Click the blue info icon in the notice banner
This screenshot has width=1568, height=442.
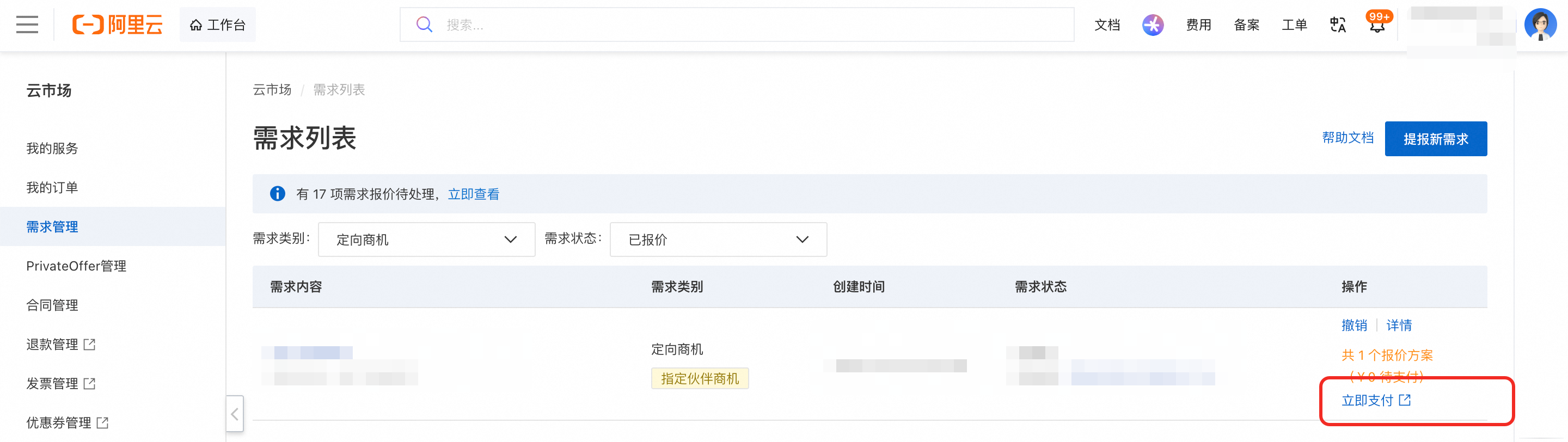click(x=277, y=194)
